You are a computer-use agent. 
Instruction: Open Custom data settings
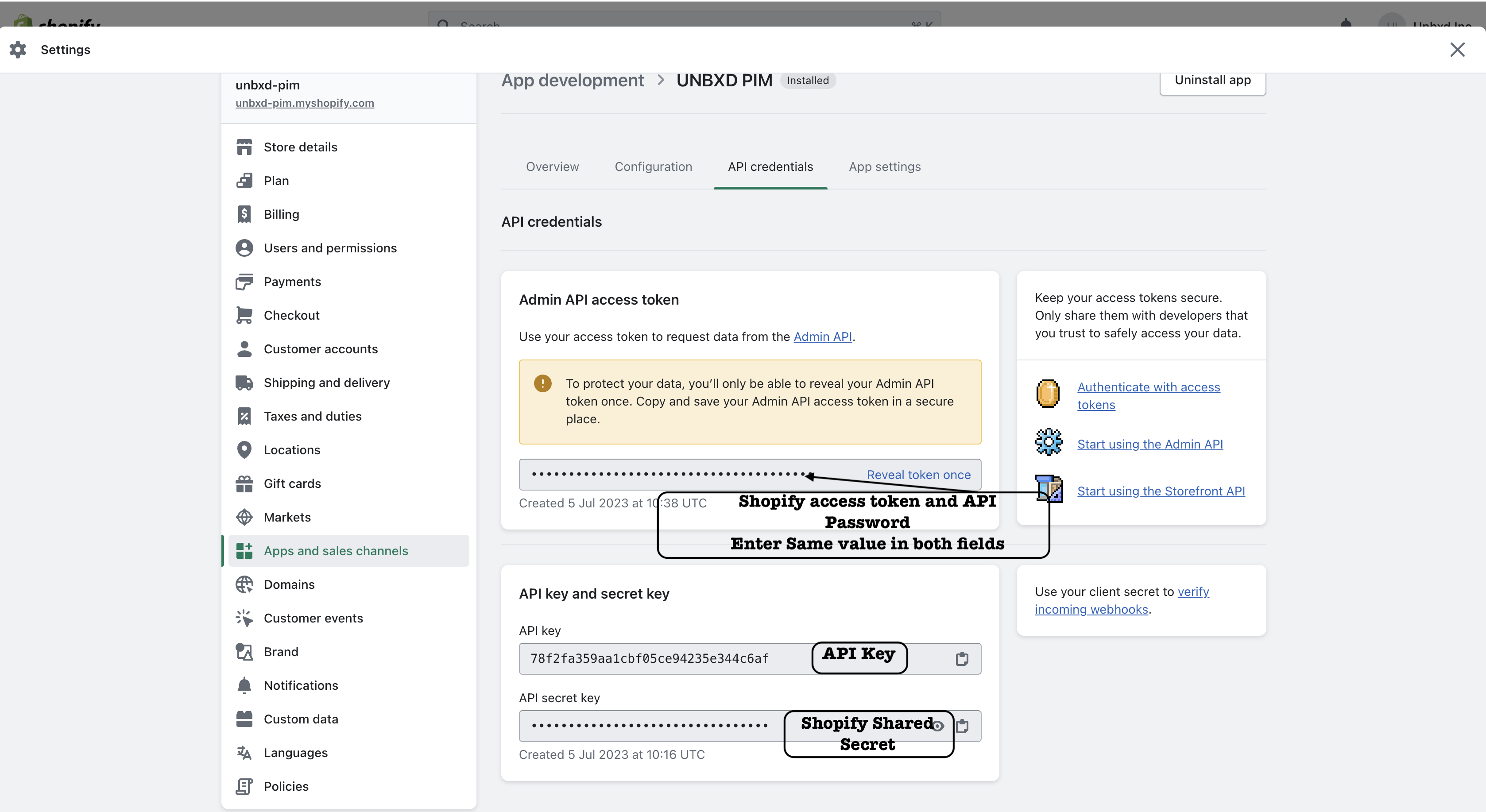[x=348, y=719]
